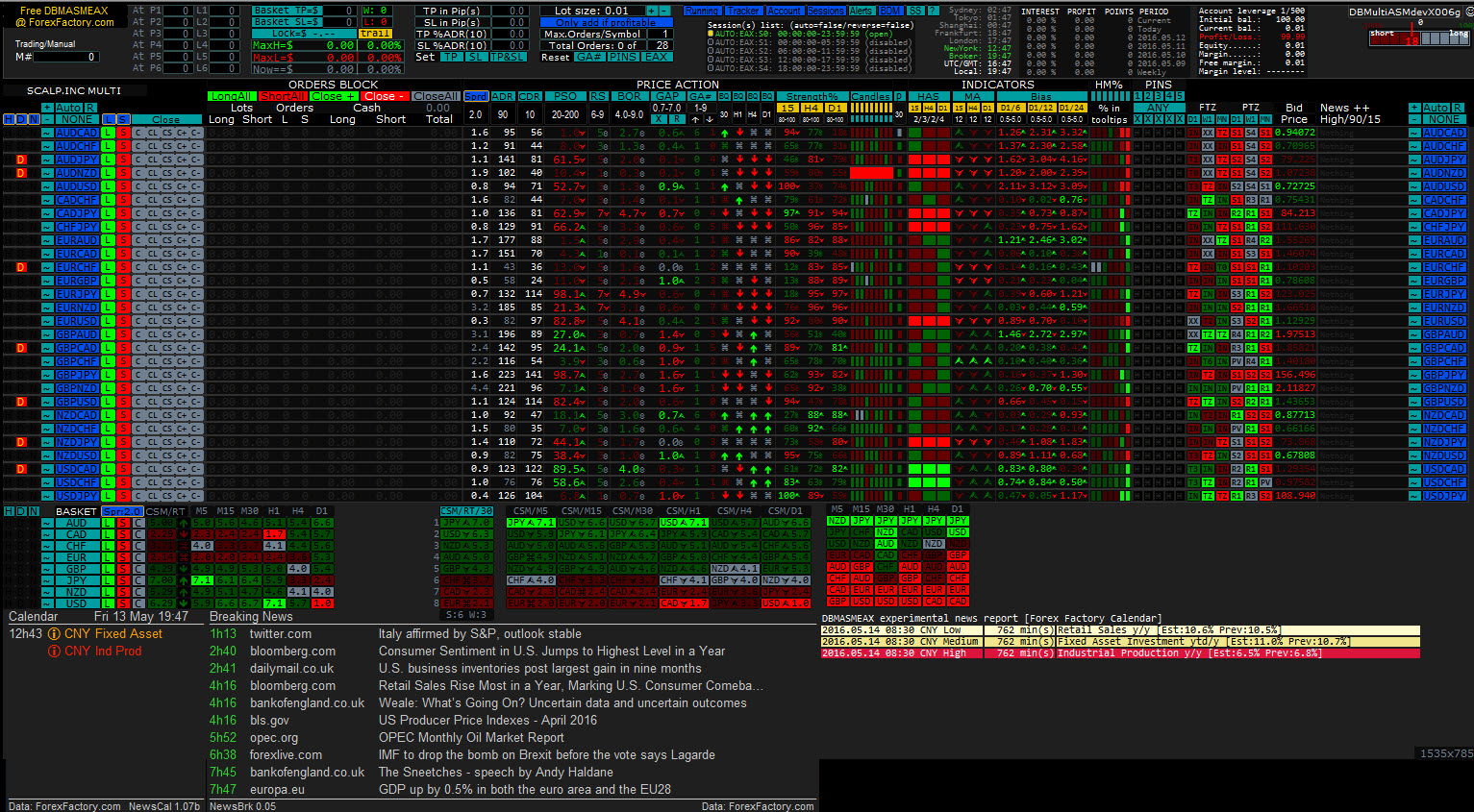Open the Tracker tab
Viewport: 1474px width, 812px height.
[743, 11]
